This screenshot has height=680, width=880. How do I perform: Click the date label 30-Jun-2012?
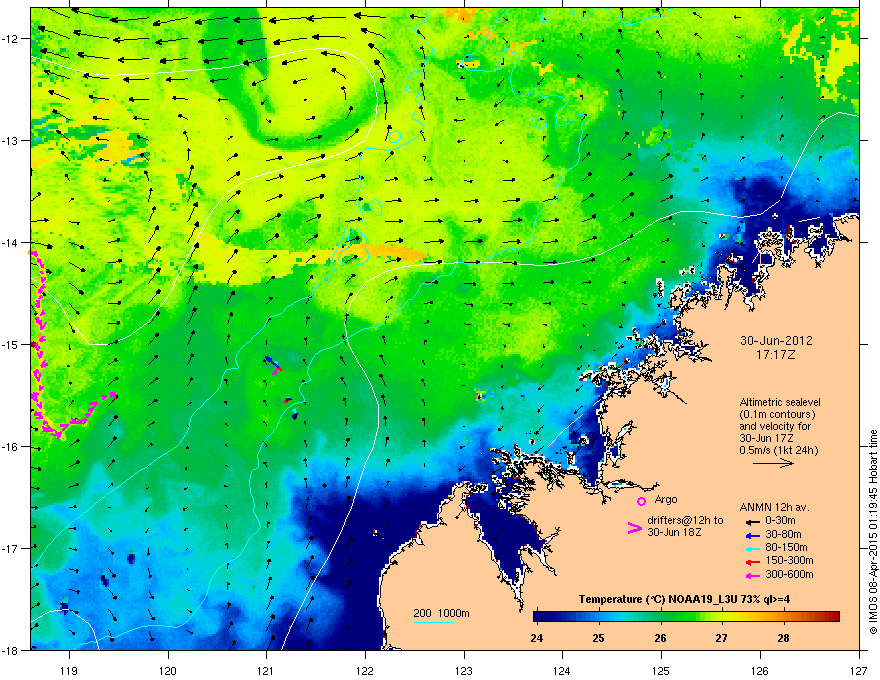(776, 341)
